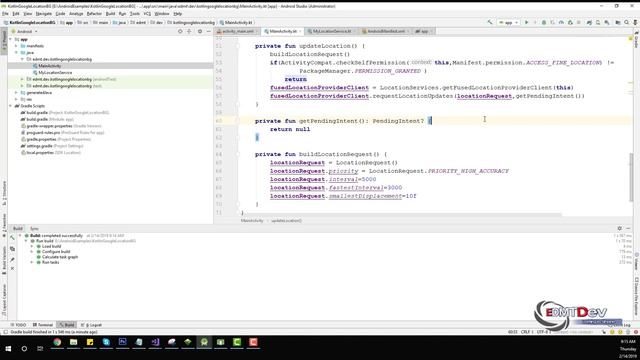Screen dimensions: 640x360
Task: Collapse the java folder node
Action: (17, 52)
